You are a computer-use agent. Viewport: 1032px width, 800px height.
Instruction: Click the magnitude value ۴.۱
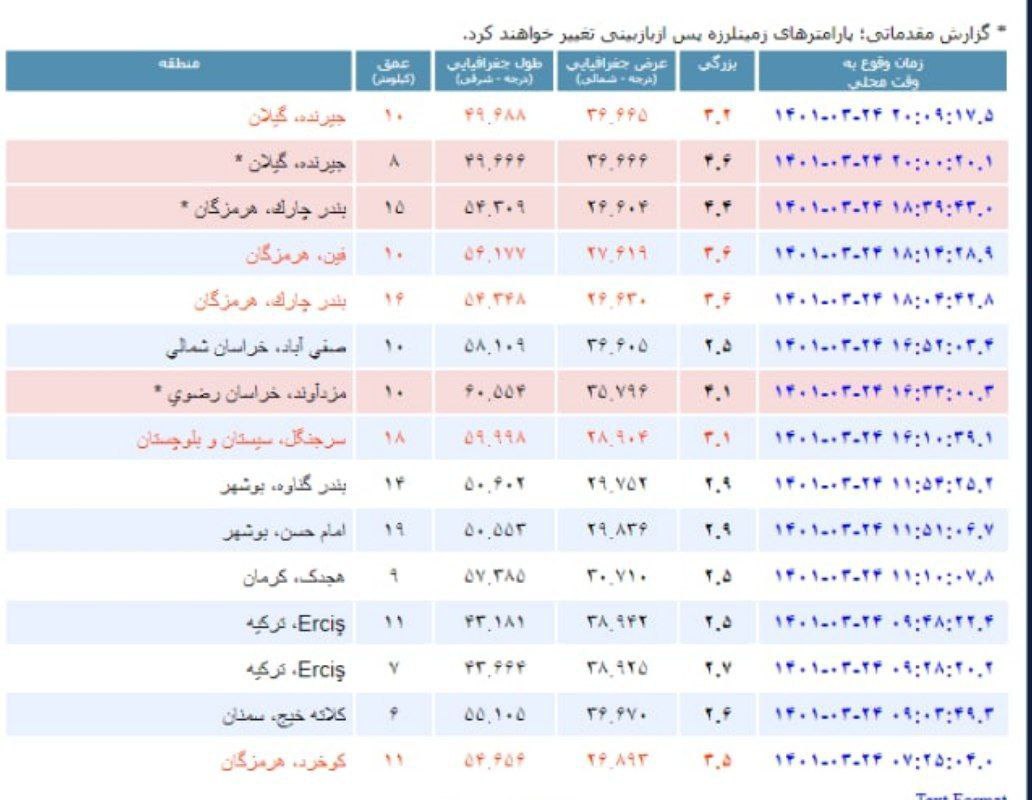(717, 393)
